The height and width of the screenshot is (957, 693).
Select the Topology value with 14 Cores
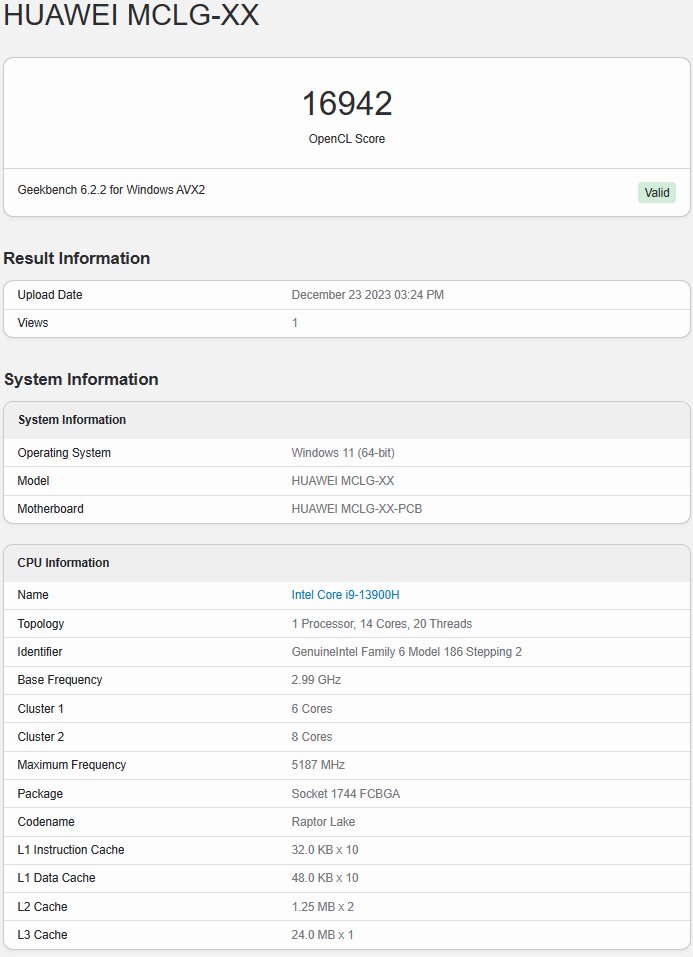[x=381, y=624]
